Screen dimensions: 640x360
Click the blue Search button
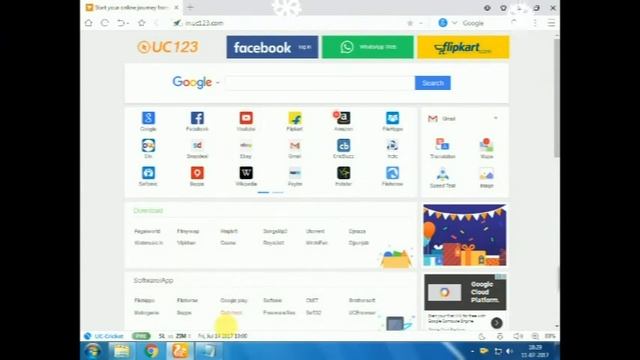click(x=433, y=83)
